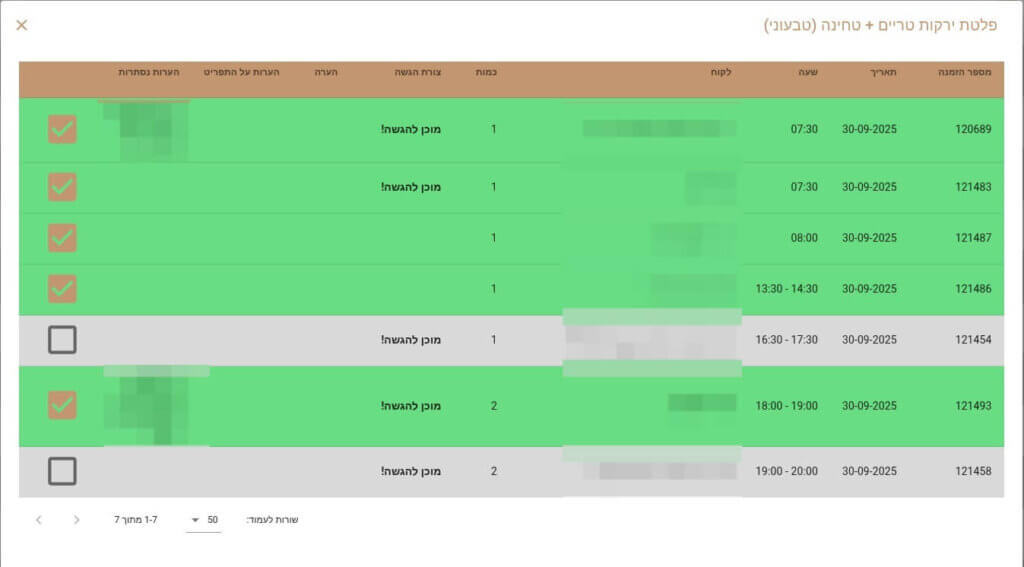Screen dimensions: 1024x567
Task: Toggle the checkbox for order 121487
Action: coord(62,238)
